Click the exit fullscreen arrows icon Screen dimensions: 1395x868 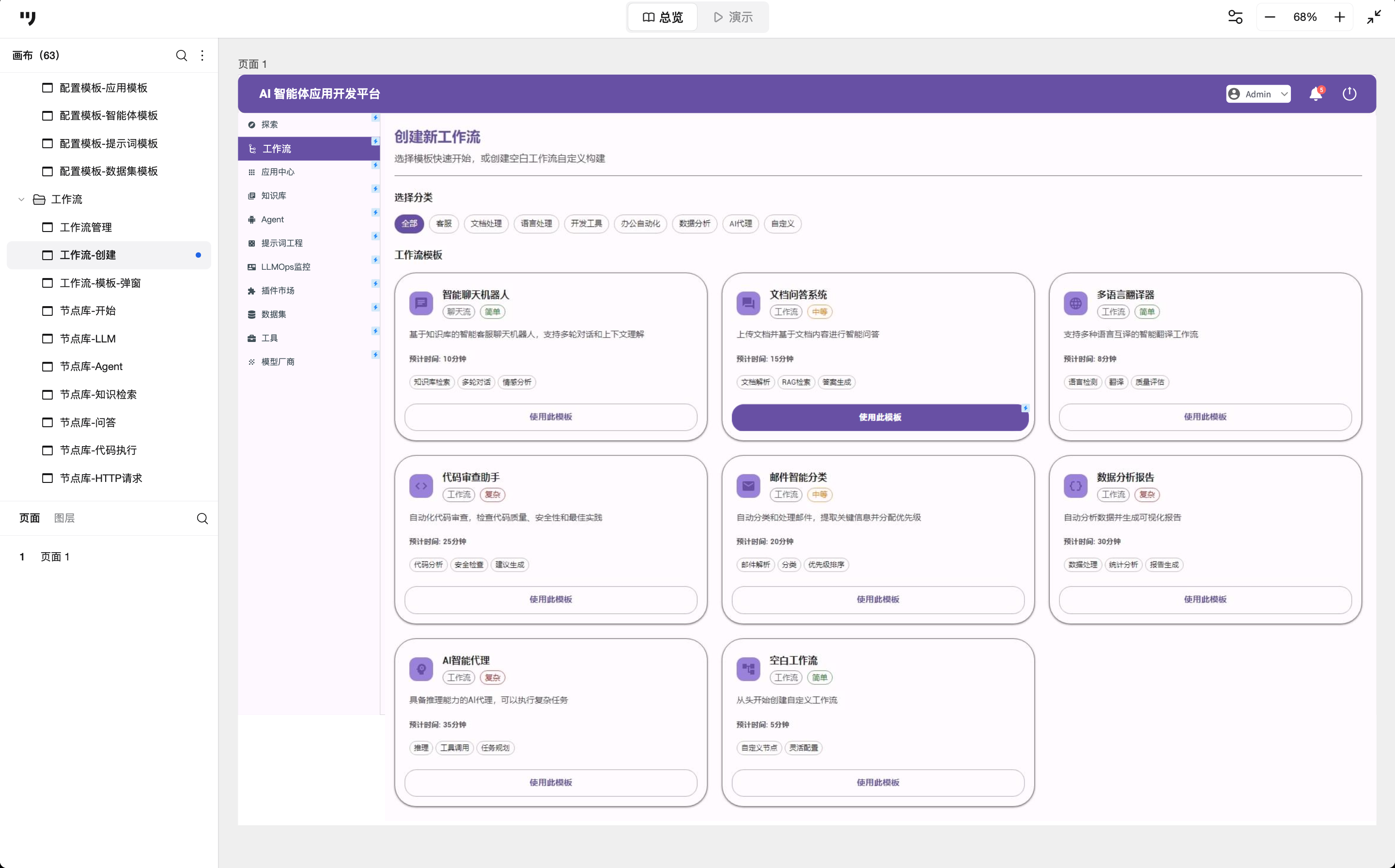tap(1374, 17)
